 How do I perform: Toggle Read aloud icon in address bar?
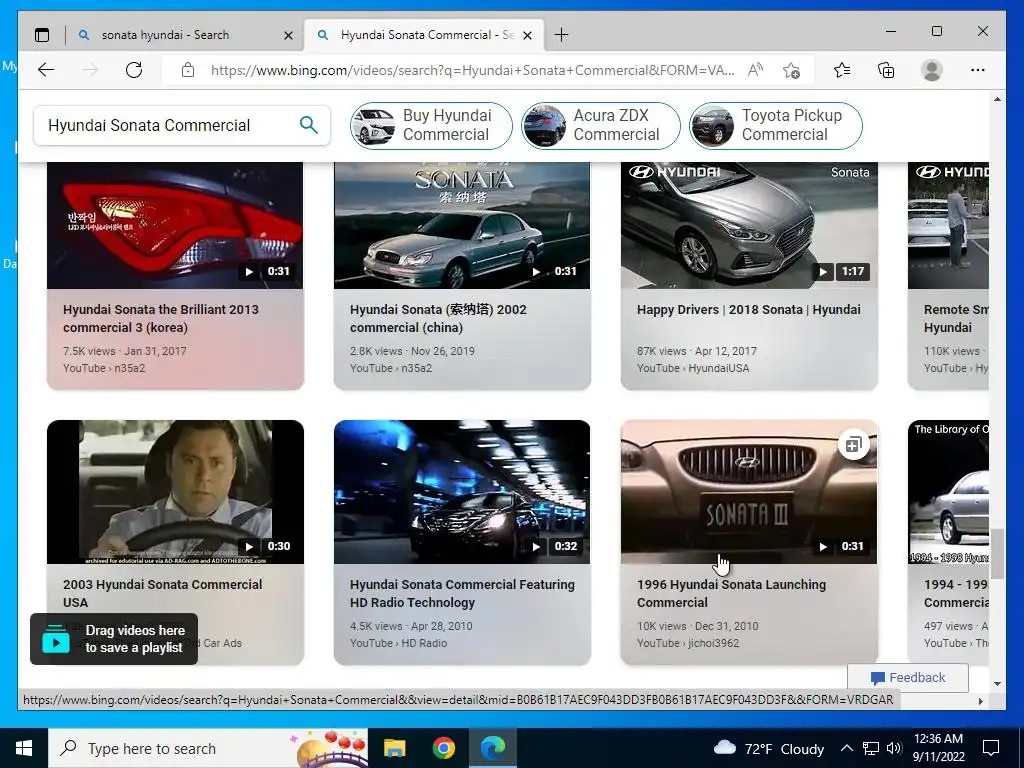pyautogui.click(x=756, y=70)
